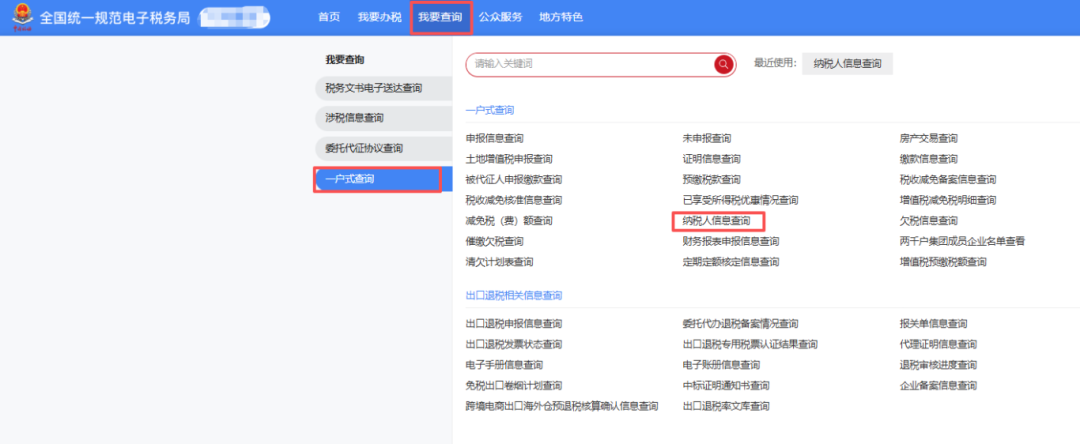This screenshot has height=444, width=1080.
Task: Click the keyword search input field
Action: [x=590, y=64]
